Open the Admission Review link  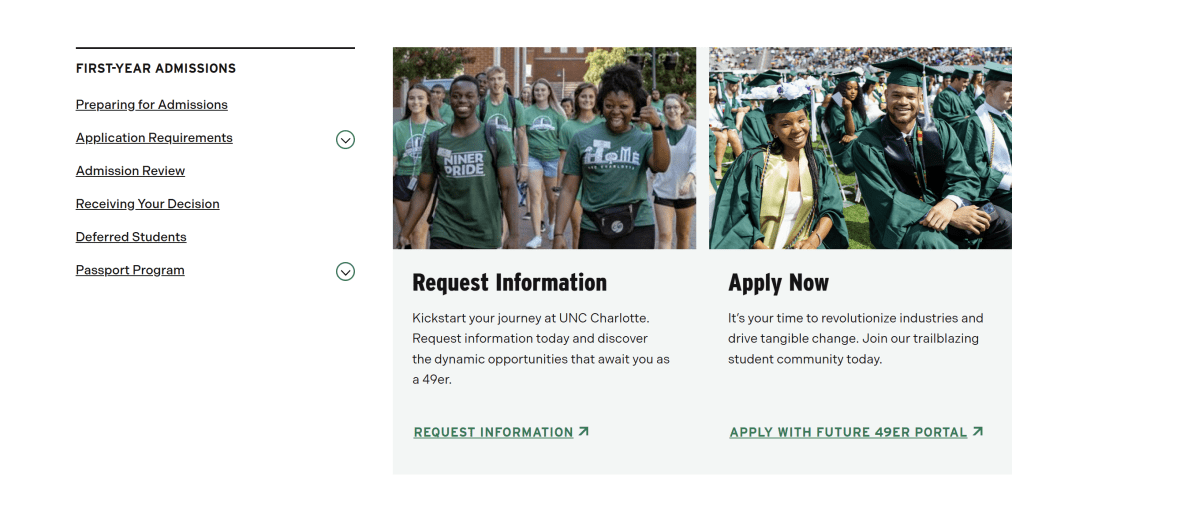click(x=130, y=171)
